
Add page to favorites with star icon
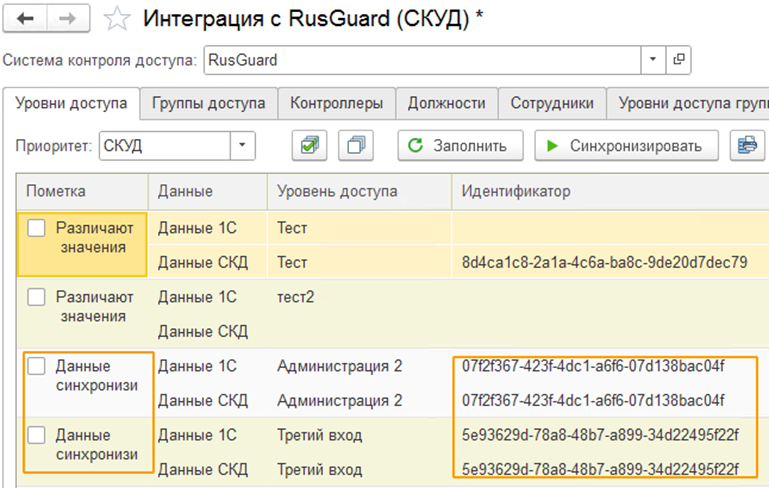point(117,19)
